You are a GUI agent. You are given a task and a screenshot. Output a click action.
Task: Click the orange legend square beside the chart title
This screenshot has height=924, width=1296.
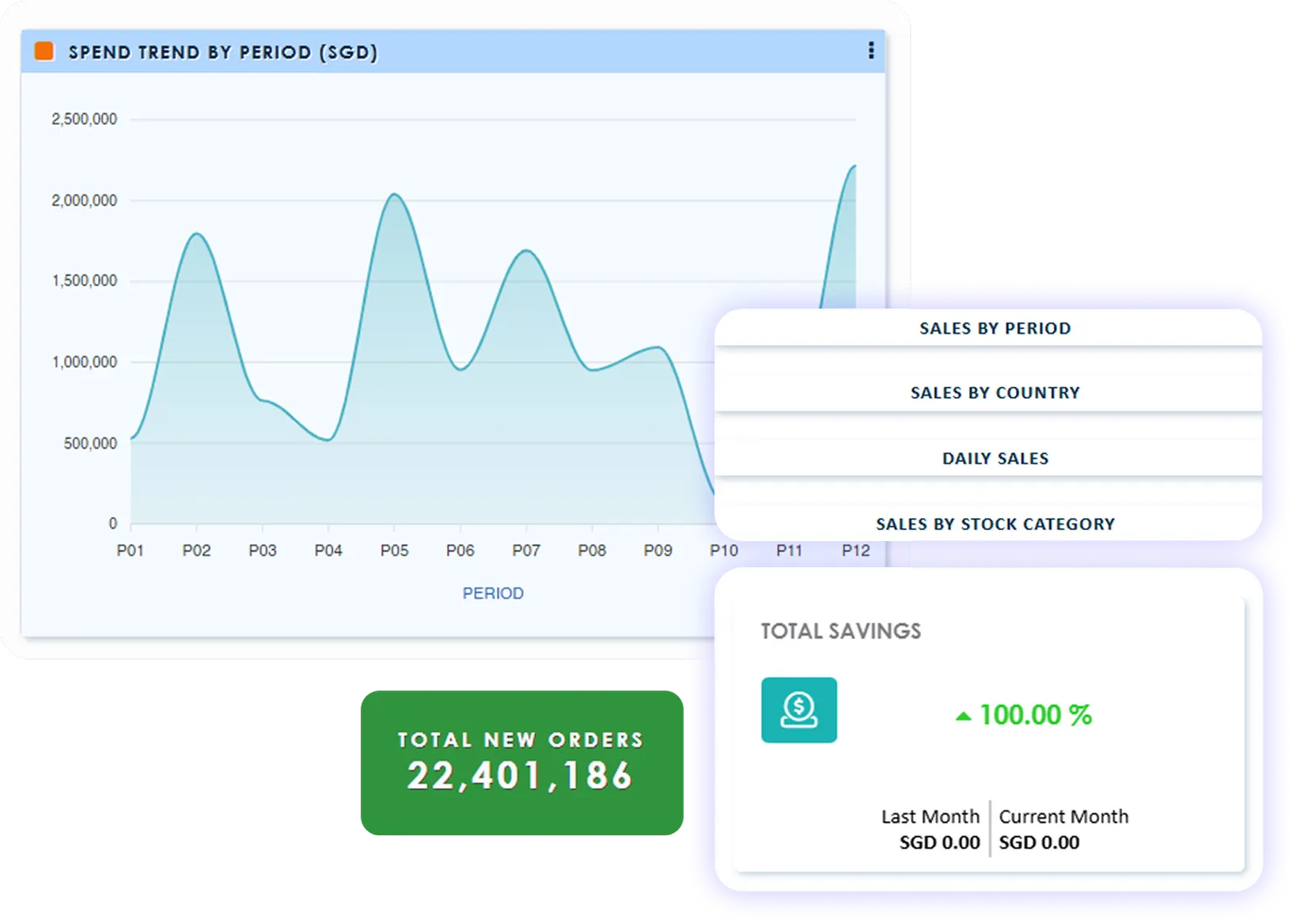click(x=44, y=50)
